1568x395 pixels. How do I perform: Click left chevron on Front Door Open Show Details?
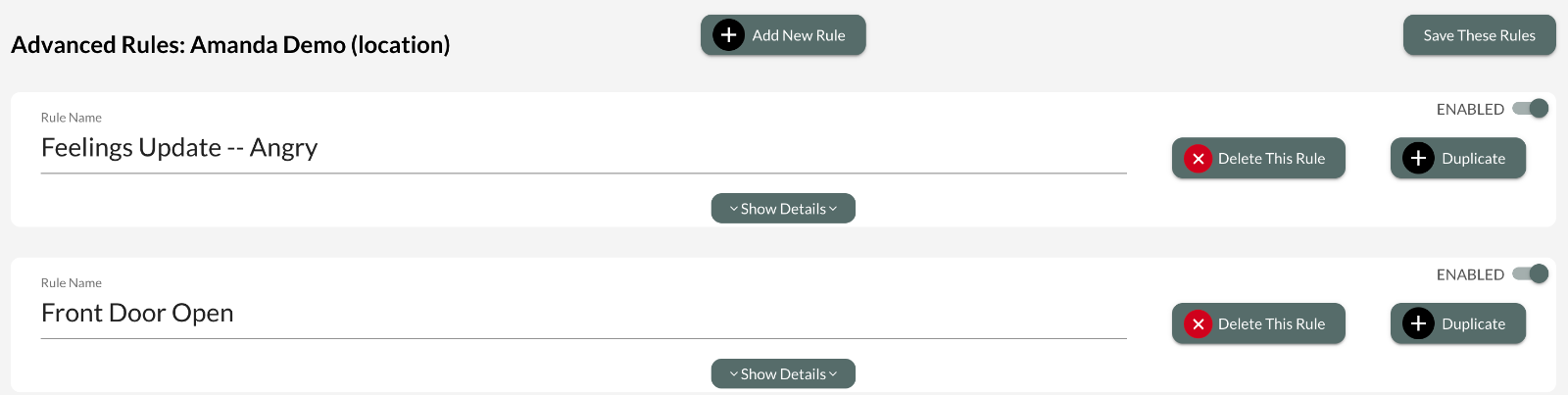pos(734,374)
